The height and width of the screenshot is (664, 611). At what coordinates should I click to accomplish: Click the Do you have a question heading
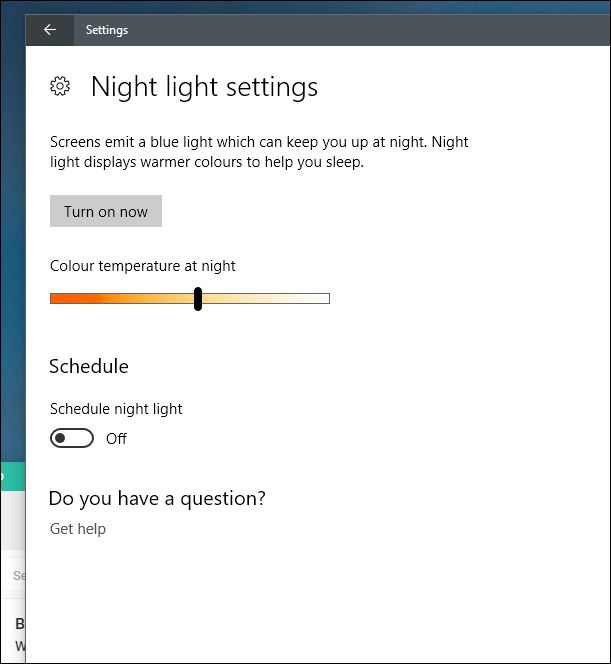tap(158, 498)
